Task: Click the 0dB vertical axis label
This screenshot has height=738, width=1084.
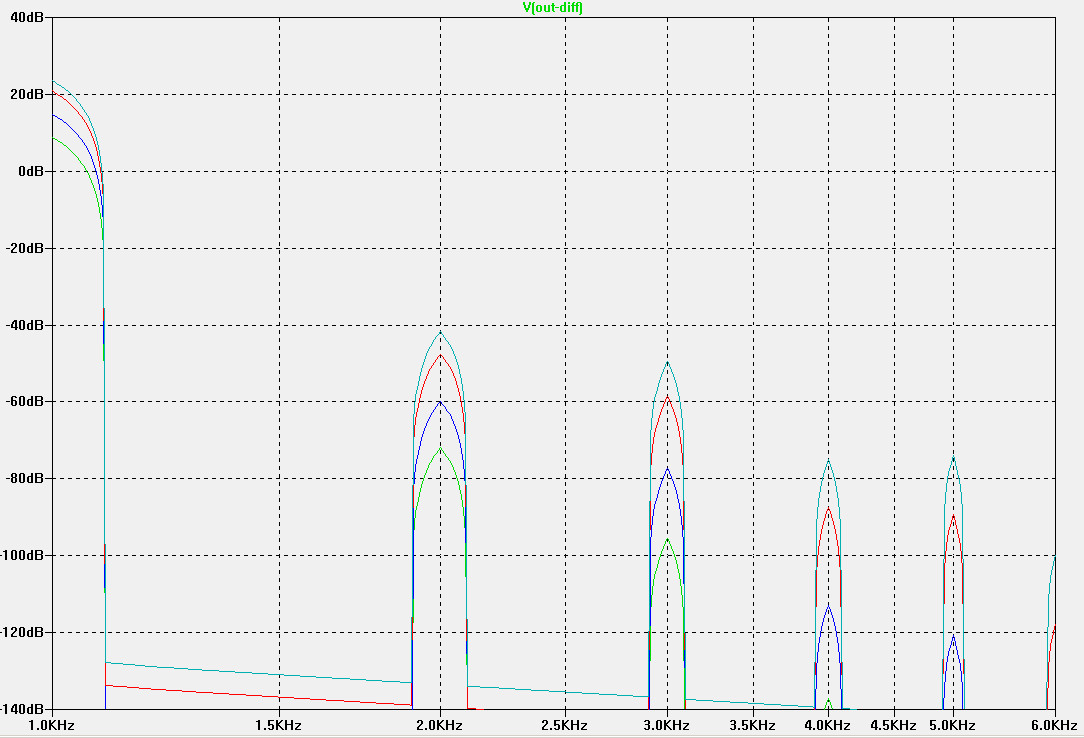Action: point(30,171)
